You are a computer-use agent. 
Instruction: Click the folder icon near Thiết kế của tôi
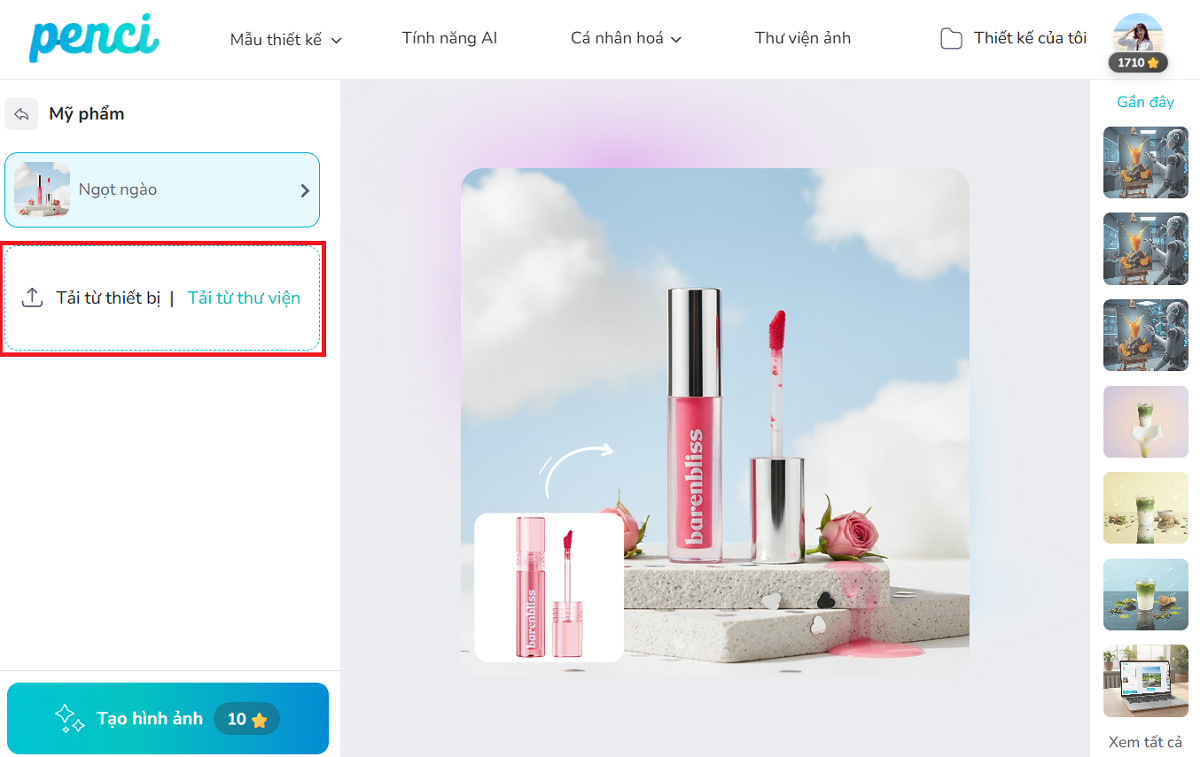[x=951, y=39]
